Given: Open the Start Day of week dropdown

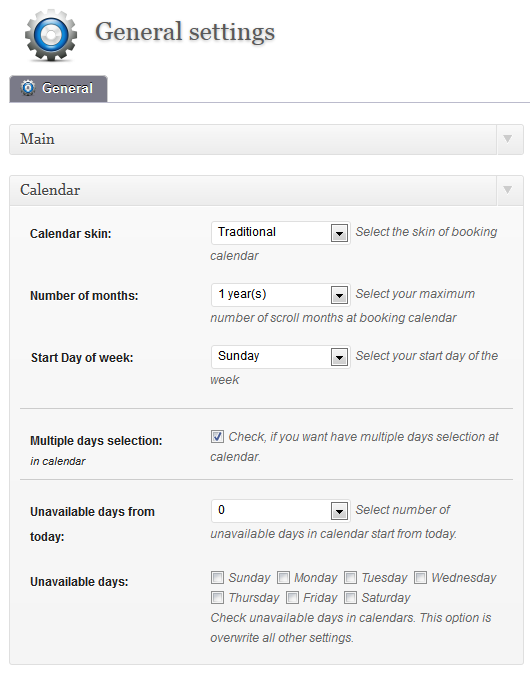Looking at the screenshot, I should click(x=280, y=357).
